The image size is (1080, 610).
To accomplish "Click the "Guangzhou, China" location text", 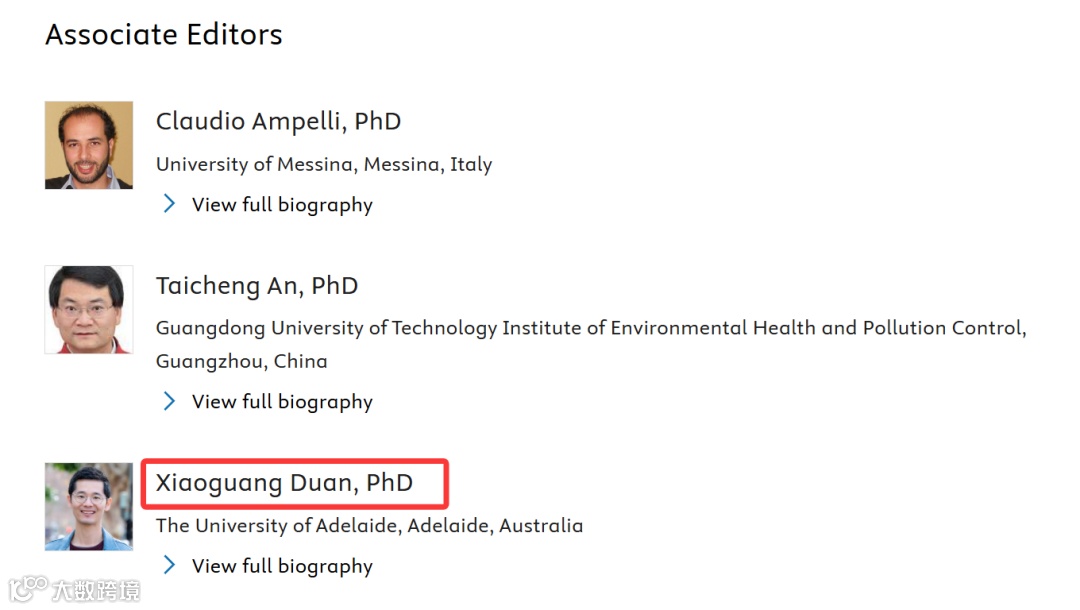I will tap(241, 361).
